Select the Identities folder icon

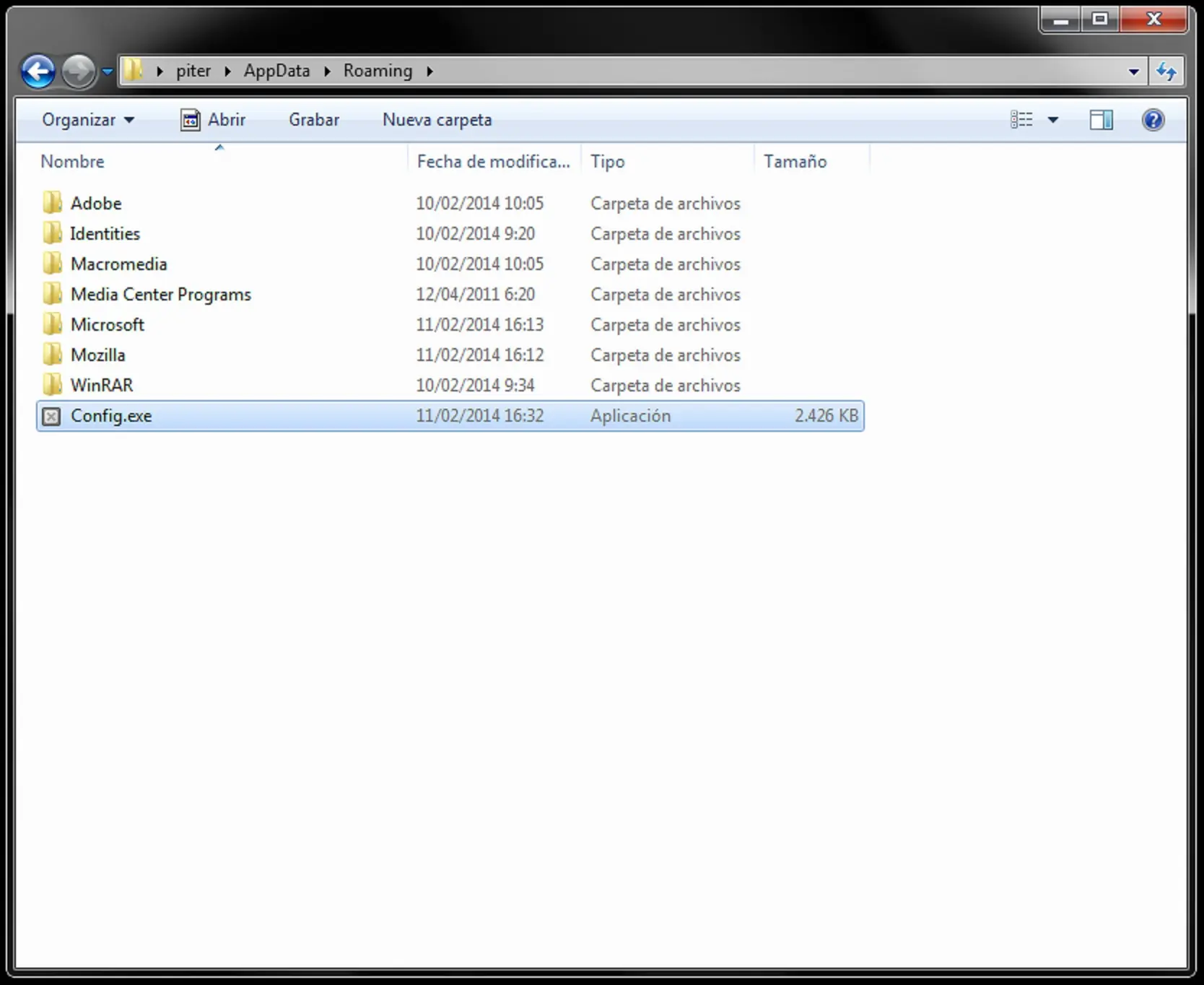[52, 233]
